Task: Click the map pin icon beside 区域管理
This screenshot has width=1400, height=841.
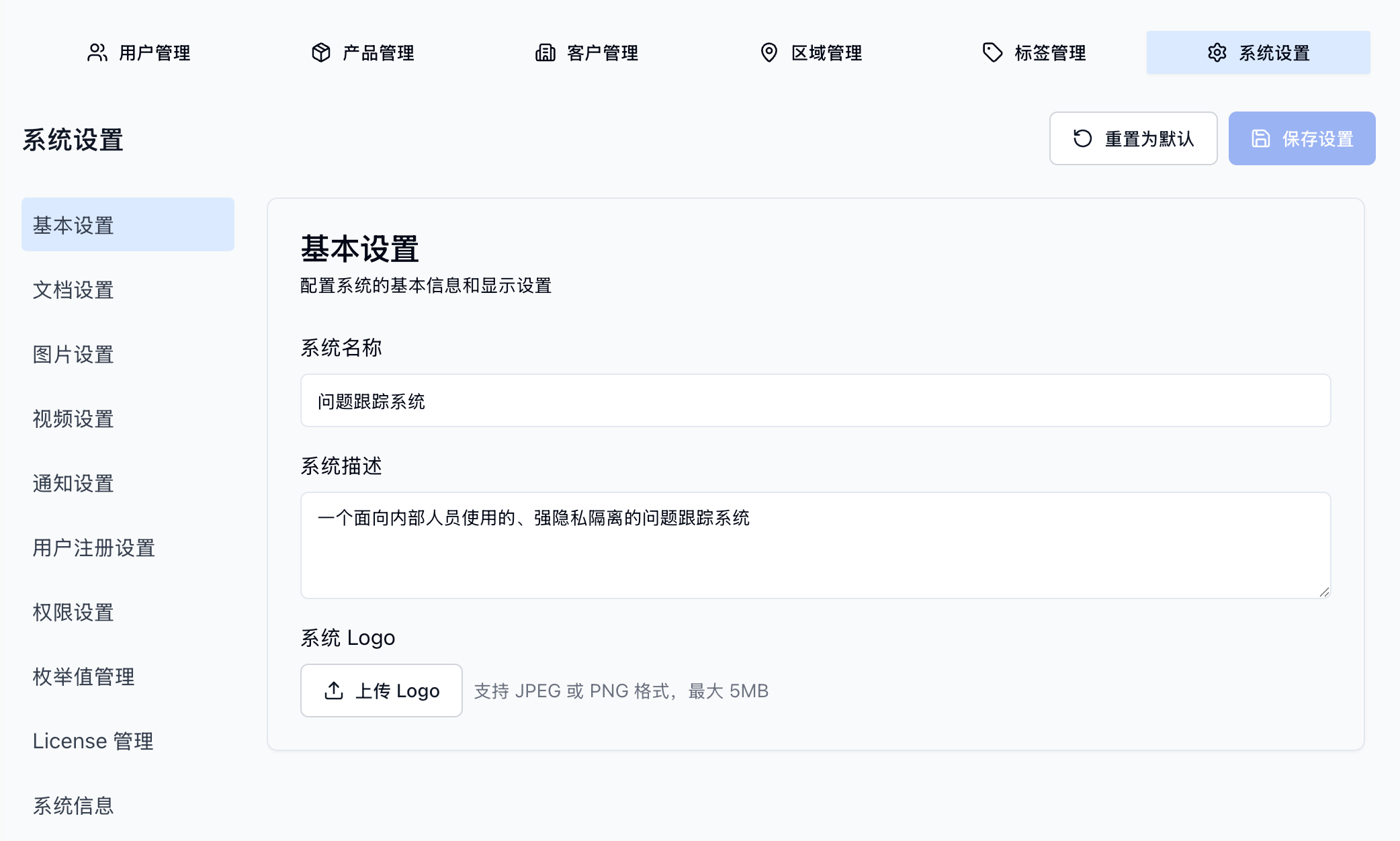Action: [x=770, y=52]
